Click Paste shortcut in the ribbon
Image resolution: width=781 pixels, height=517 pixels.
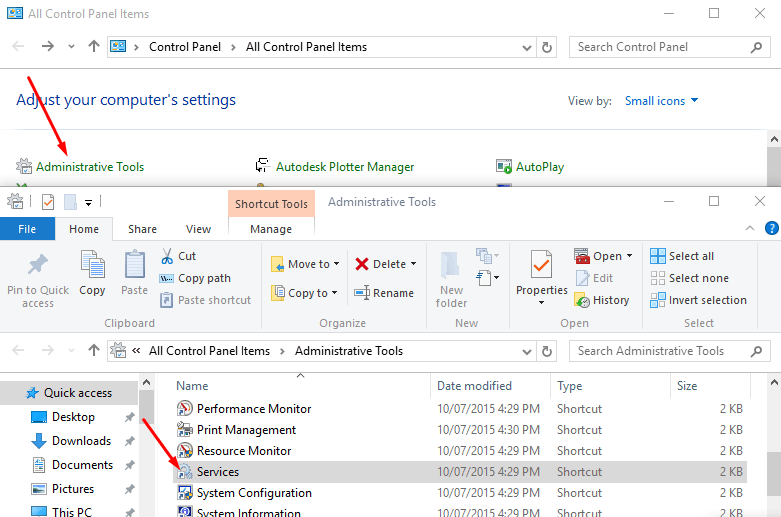point(205,300)
